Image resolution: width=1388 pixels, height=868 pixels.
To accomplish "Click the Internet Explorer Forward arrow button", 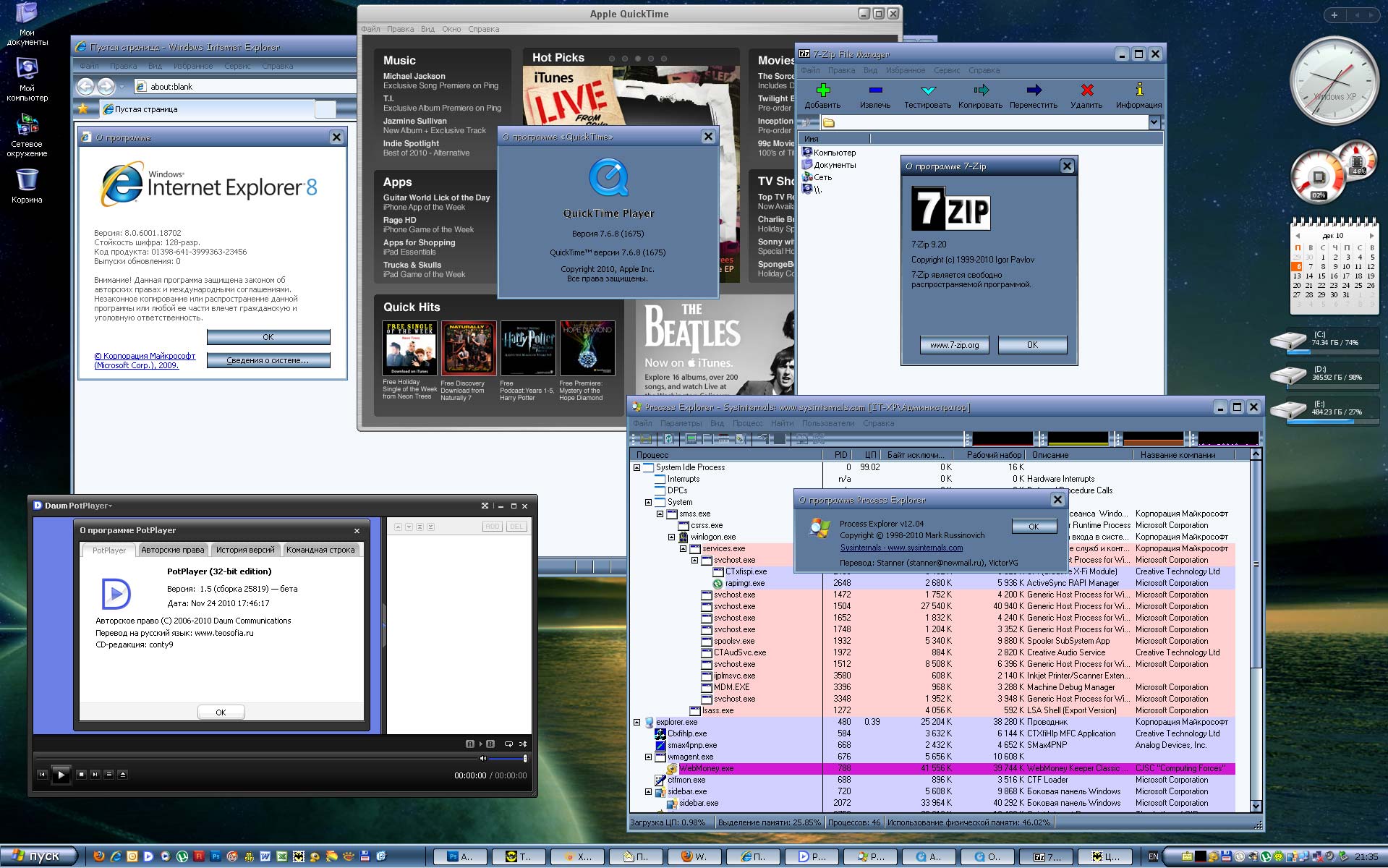I will 106,87.
